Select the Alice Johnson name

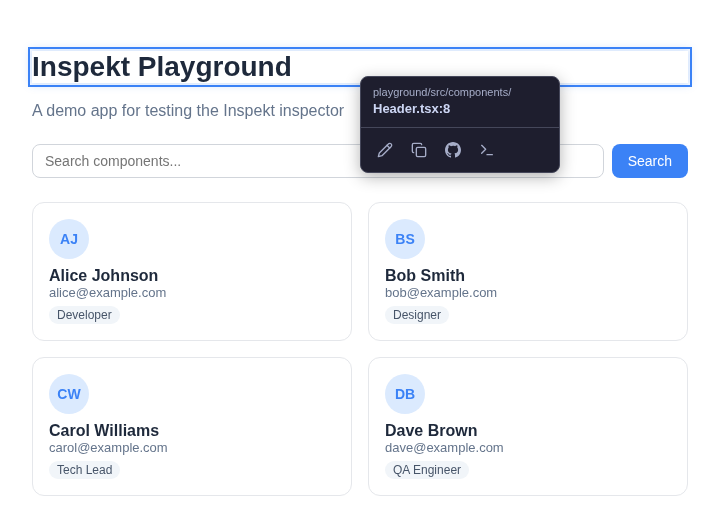point(103,275)
